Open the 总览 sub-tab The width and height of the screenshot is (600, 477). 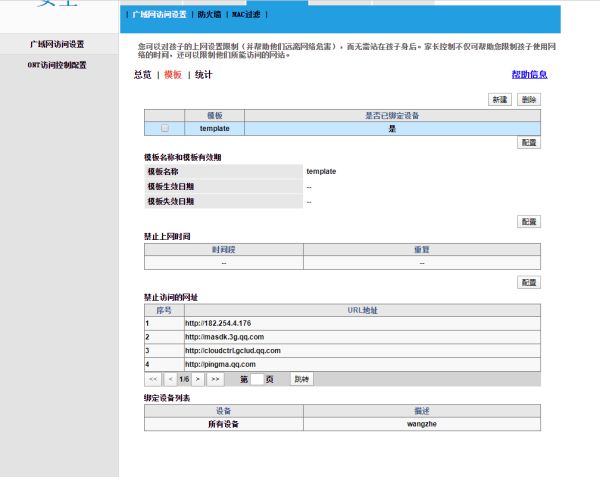tap(142, 75)
